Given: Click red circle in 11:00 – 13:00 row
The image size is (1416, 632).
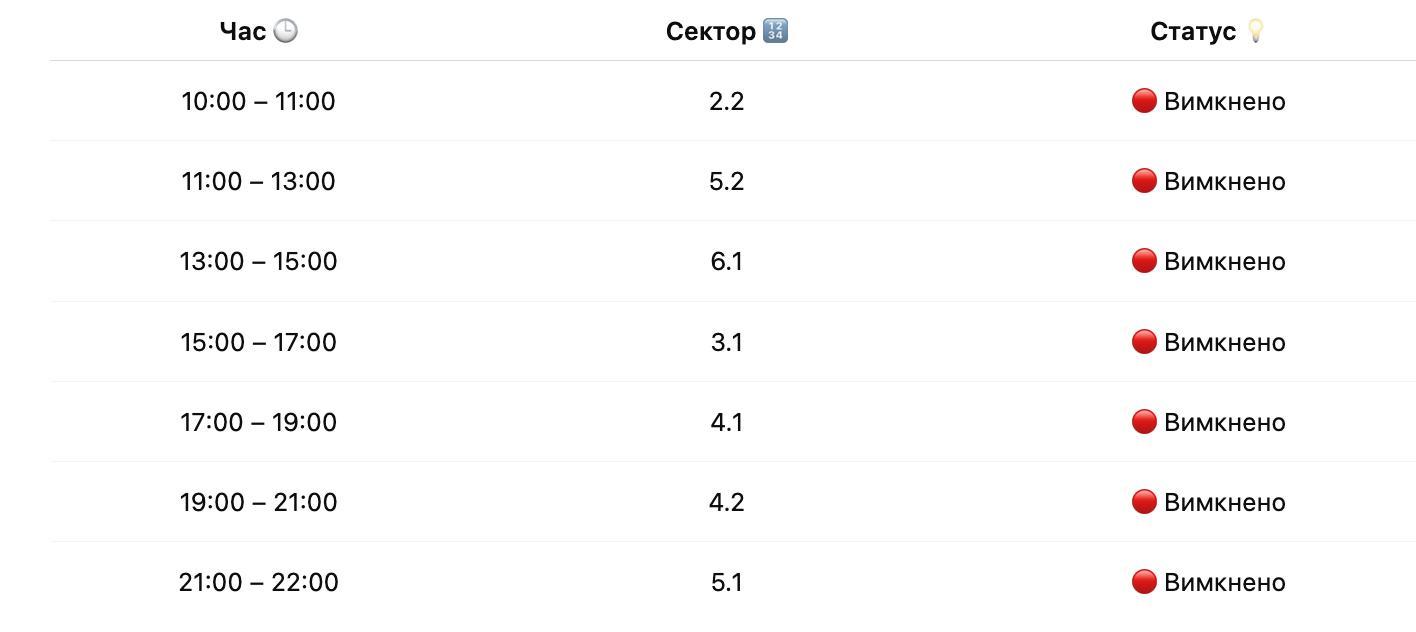Looking at the screenshot, I should pyautogui.click(x=1144, y=181).
